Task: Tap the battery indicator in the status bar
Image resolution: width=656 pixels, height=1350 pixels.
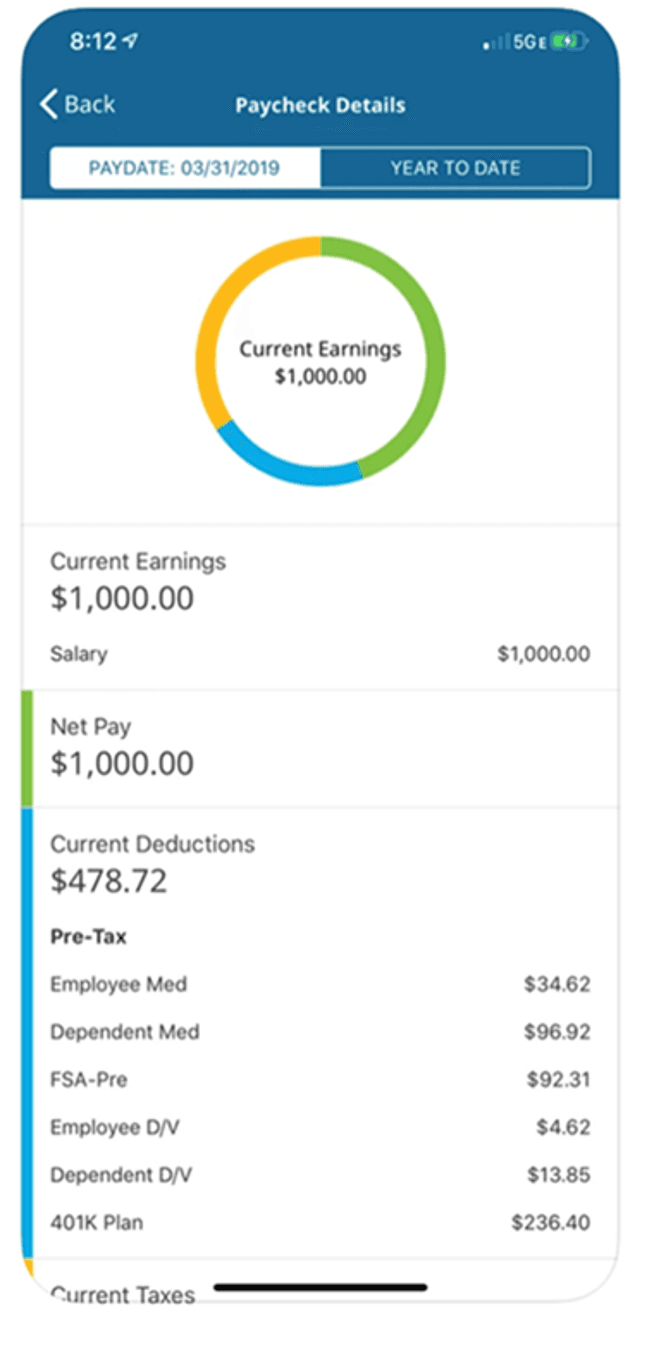Action: pos(565,41)
